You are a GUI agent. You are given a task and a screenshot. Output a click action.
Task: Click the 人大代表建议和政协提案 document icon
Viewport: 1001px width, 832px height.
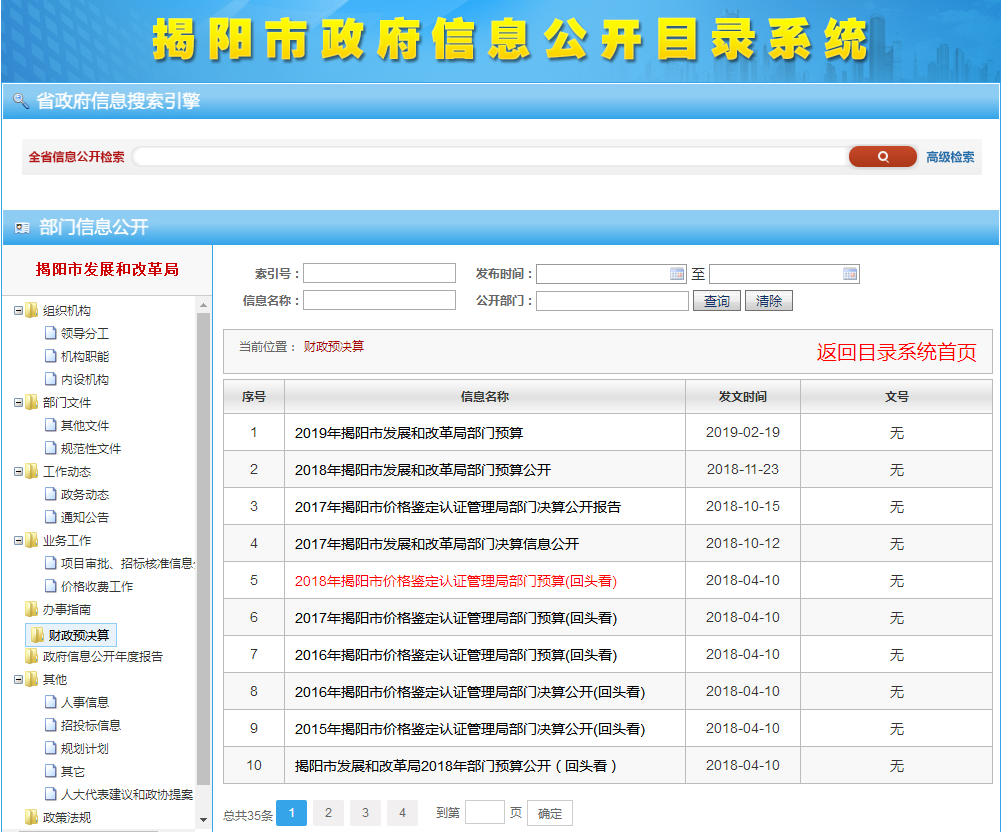coord(51,794)
